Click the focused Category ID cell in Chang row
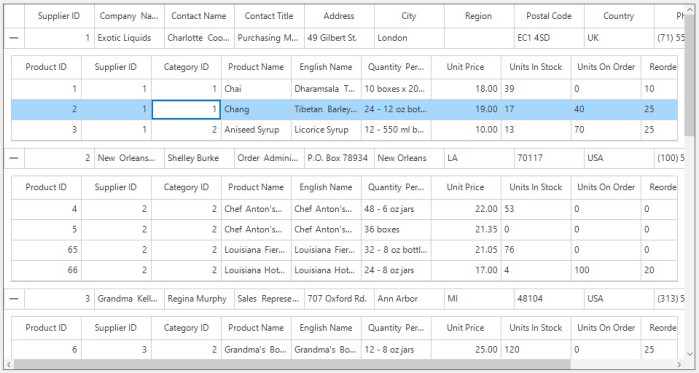699x373 pixels. 186,110
